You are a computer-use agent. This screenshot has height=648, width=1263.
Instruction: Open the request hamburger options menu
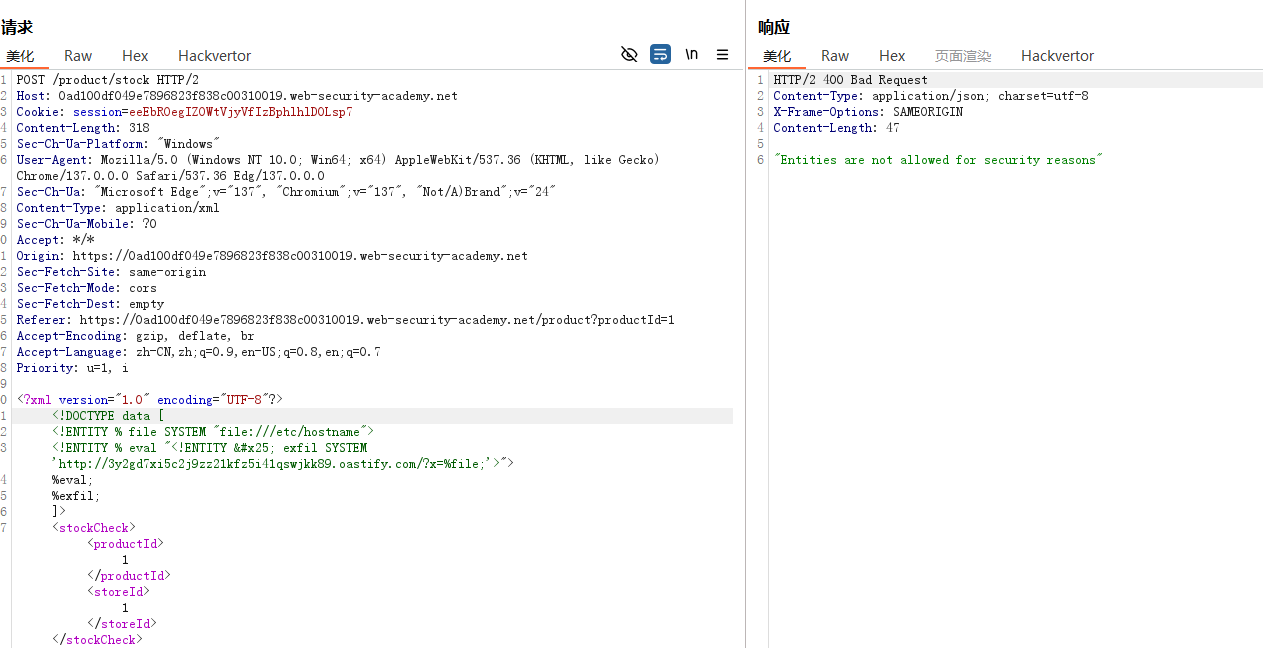722,55
